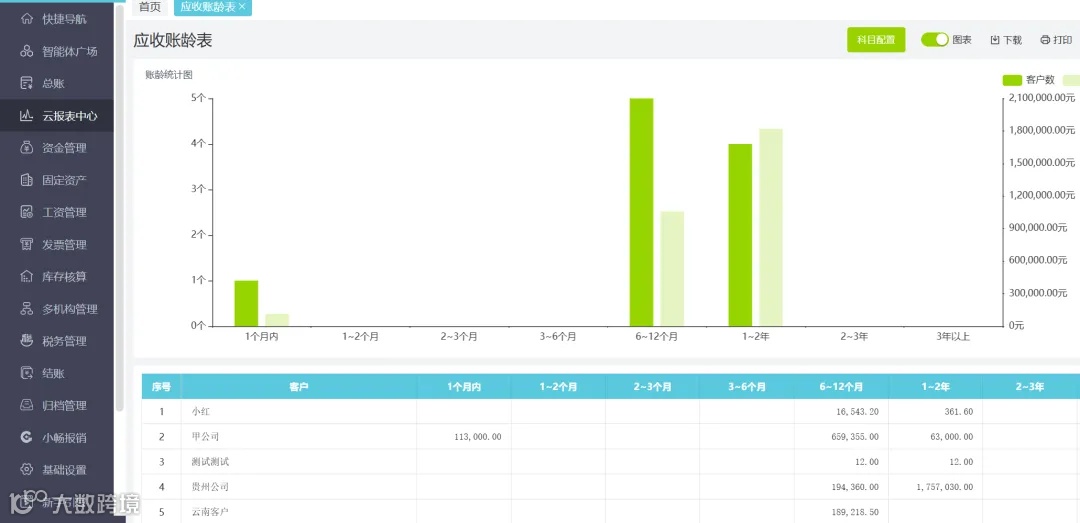
Task: Click the green 科目配置 button
Action: [875, 40]
